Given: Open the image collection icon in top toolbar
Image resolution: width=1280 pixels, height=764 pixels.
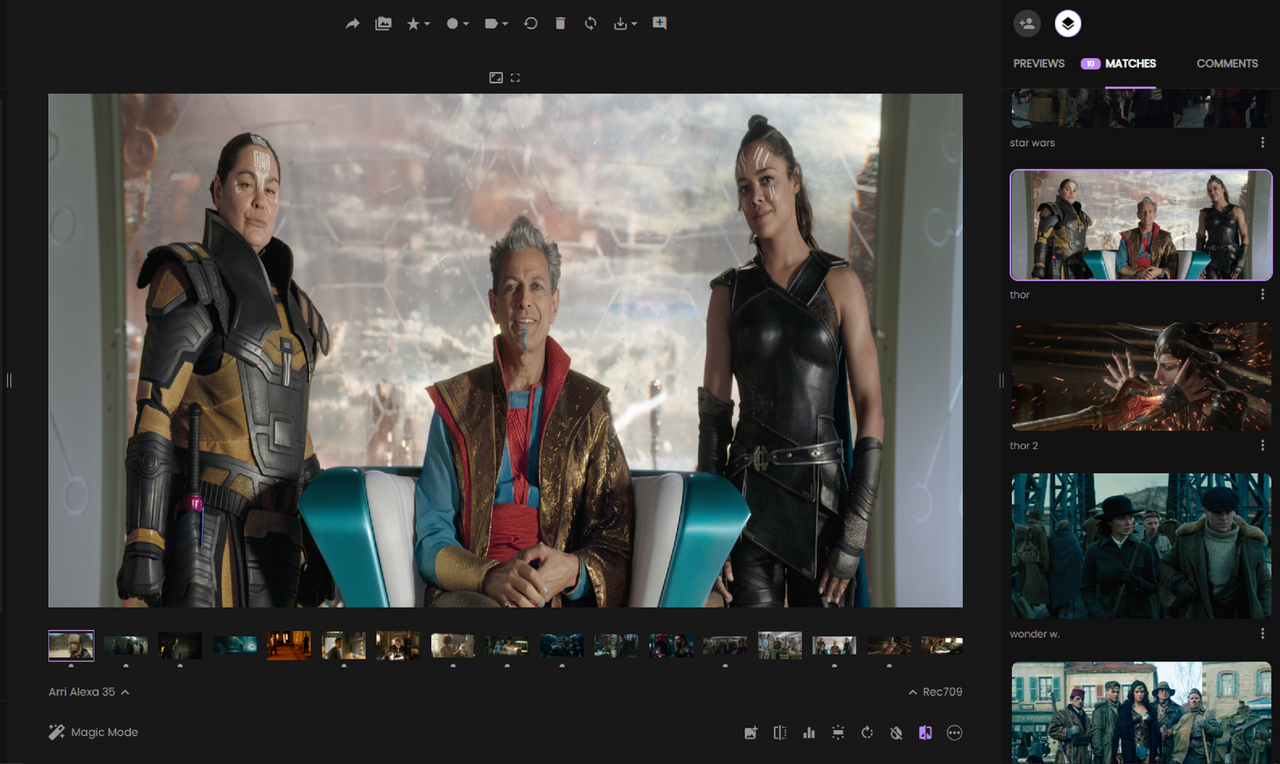Looking at the screenshot, I should pyautogui.click(x=383, y=23).
